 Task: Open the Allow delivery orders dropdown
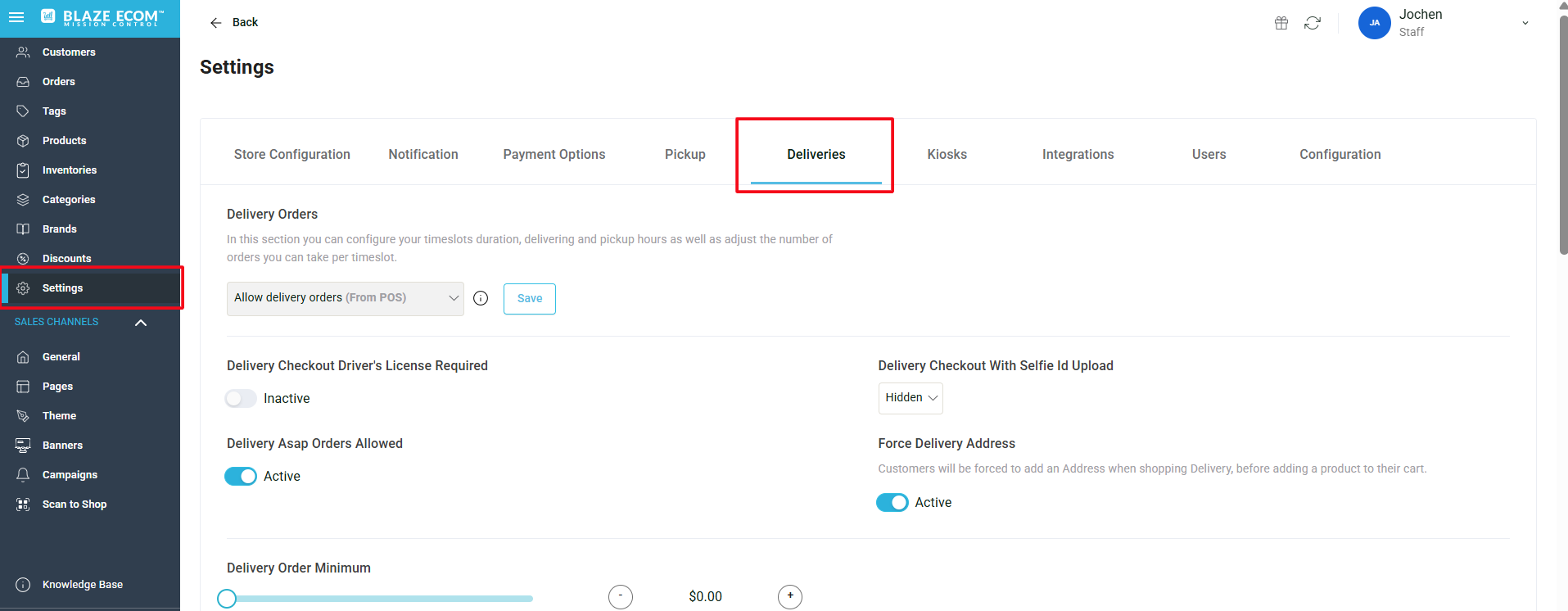(345, 298)
